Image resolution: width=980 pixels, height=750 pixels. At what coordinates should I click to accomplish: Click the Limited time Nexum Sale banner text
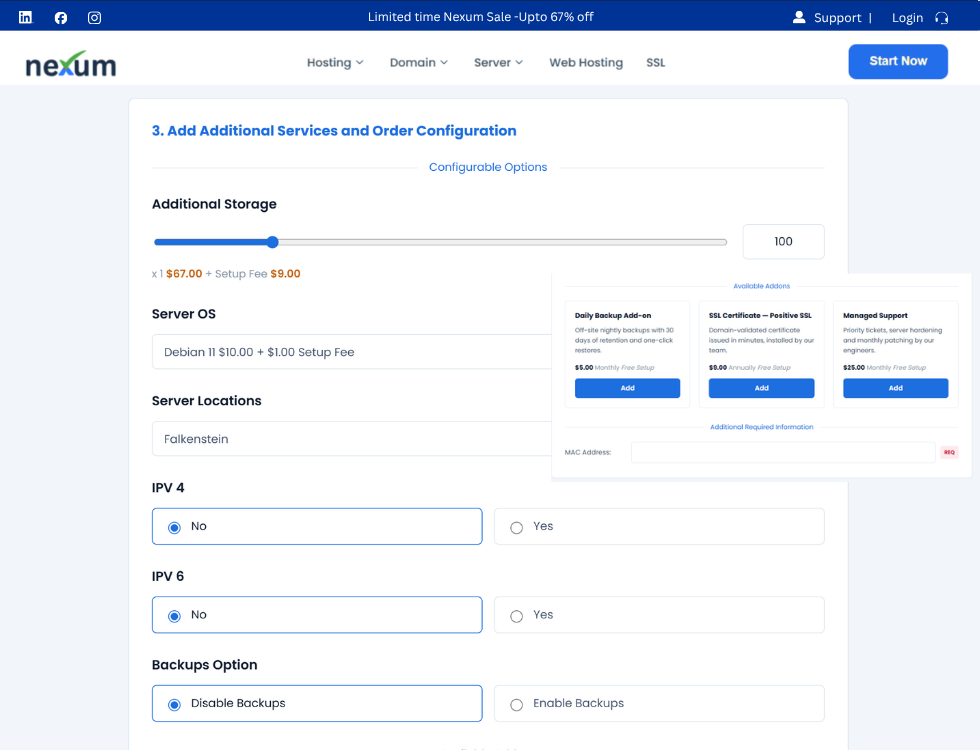(480, 17)
